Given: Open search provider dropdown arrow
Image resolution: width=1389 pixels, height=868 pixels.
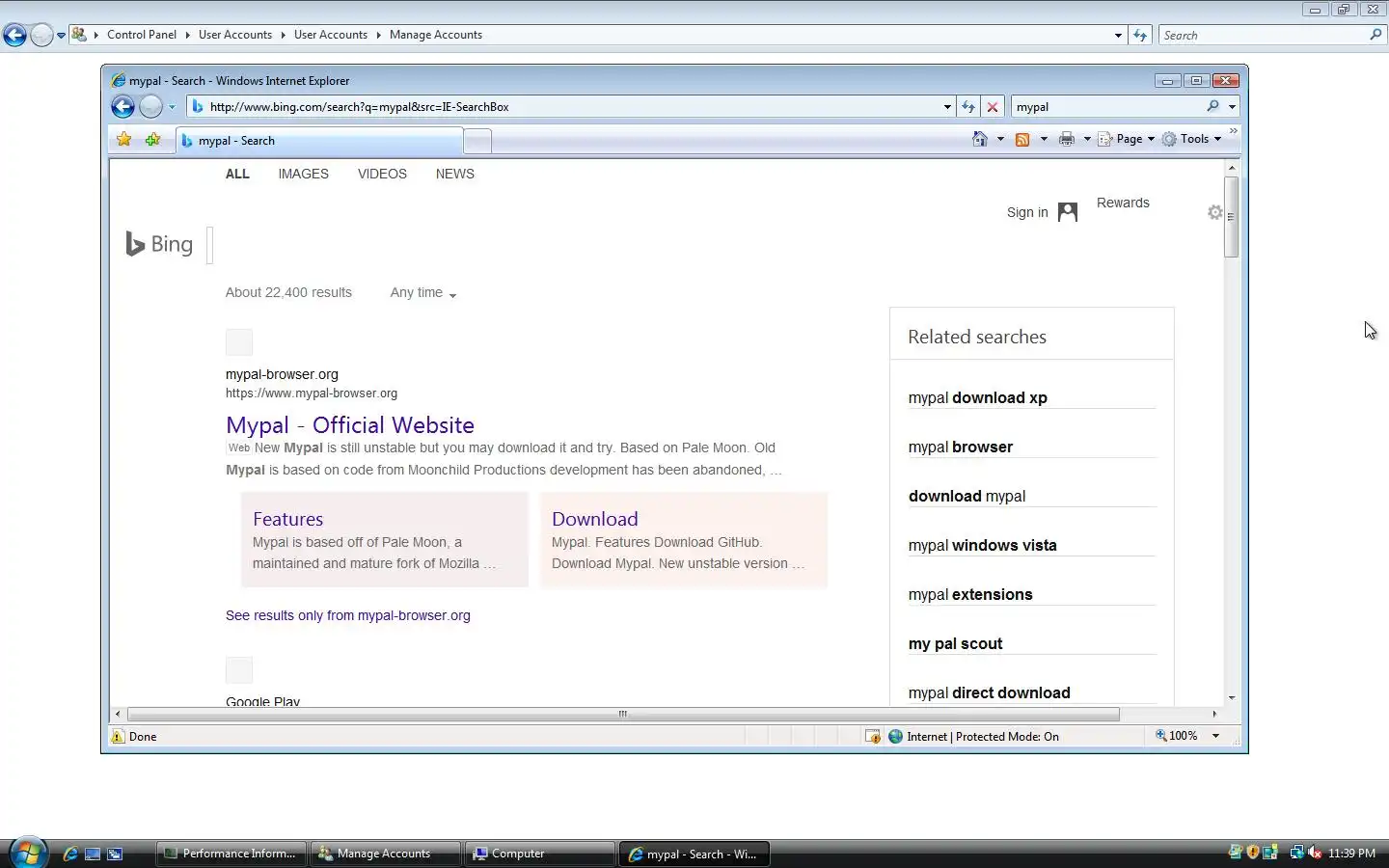Looking at the screenshot, I should click(1232, 107).
